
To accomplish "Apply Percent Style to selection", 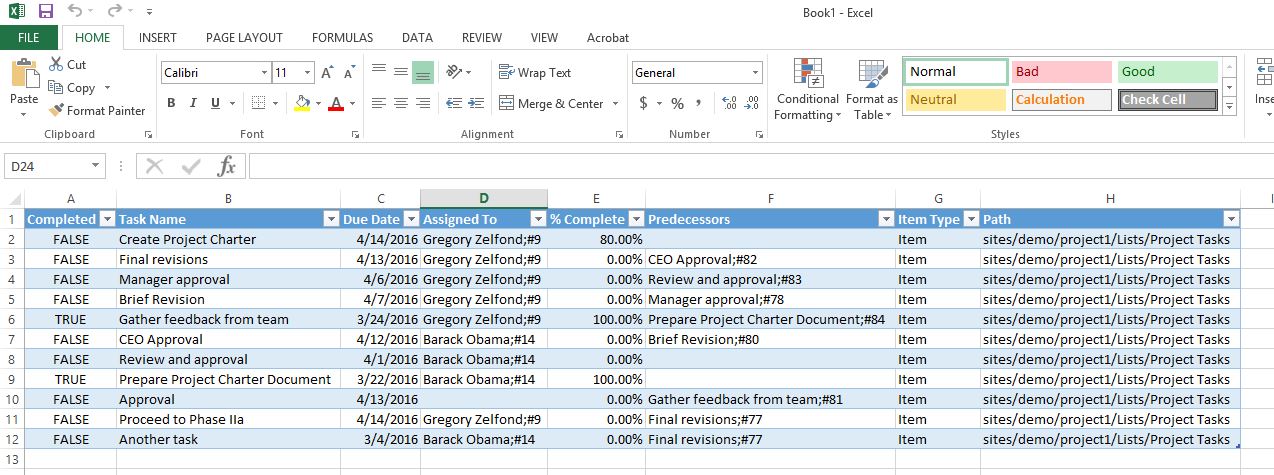I will point(677,103).
